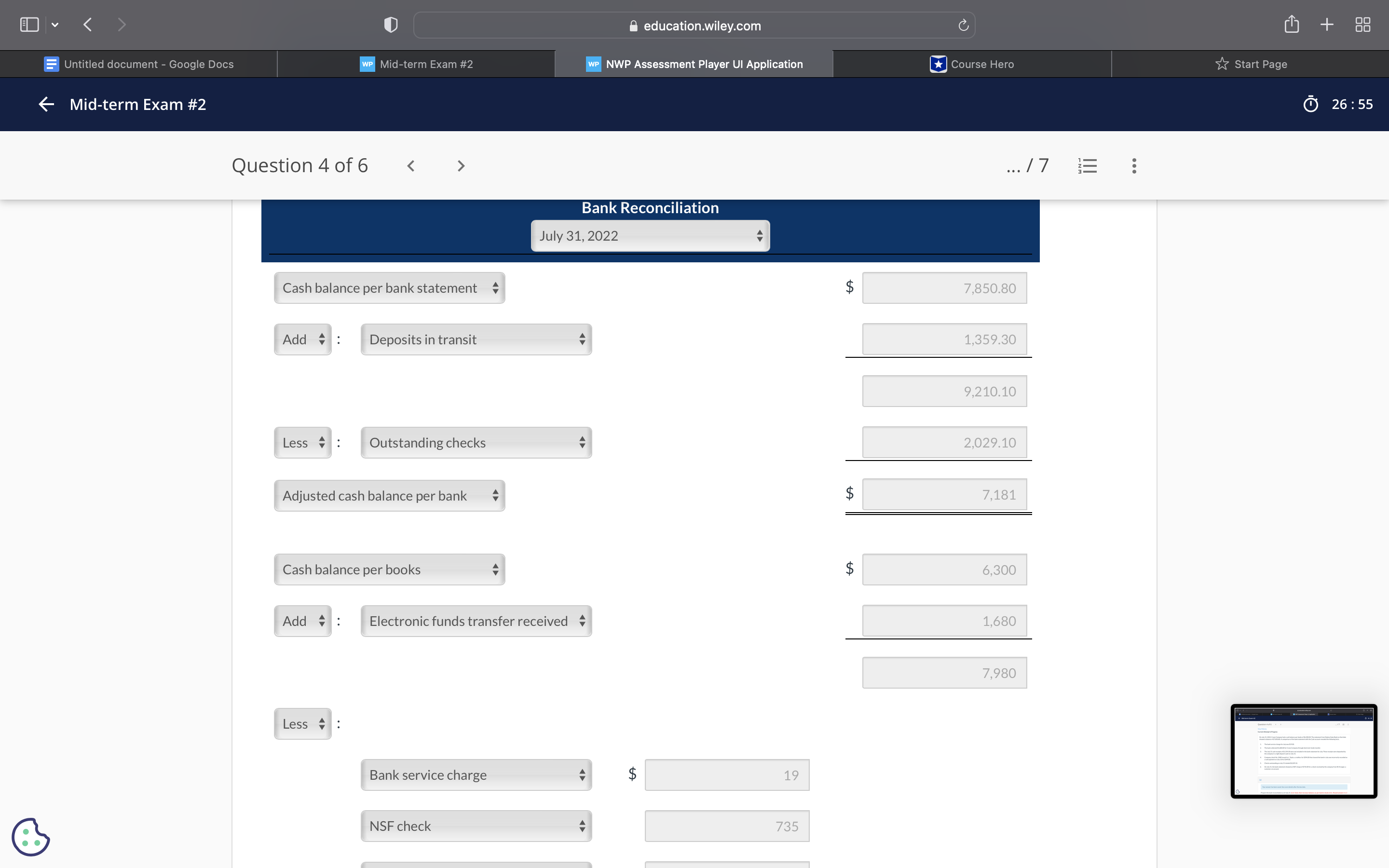Go to the previous question arrow

(x=411, y=166)
